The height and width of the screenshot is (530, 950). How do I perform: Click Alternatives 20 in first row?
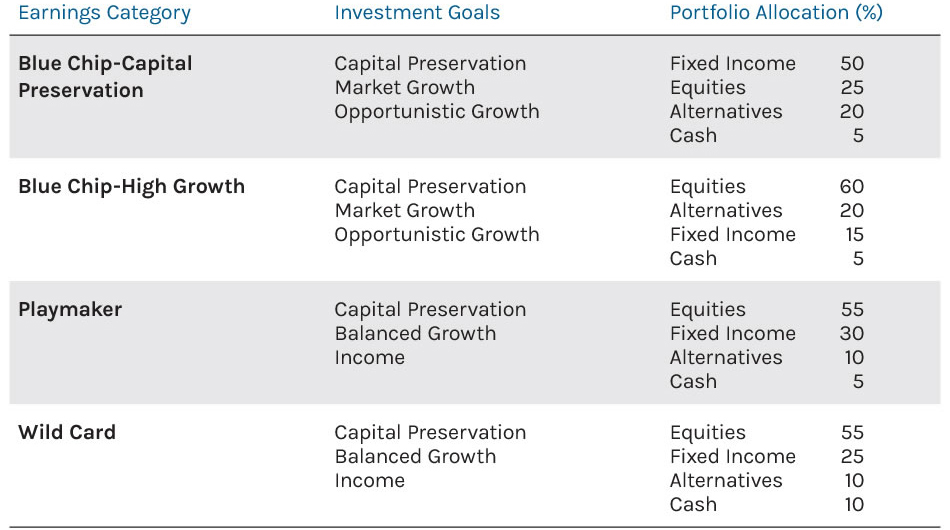tap(851, 111)
